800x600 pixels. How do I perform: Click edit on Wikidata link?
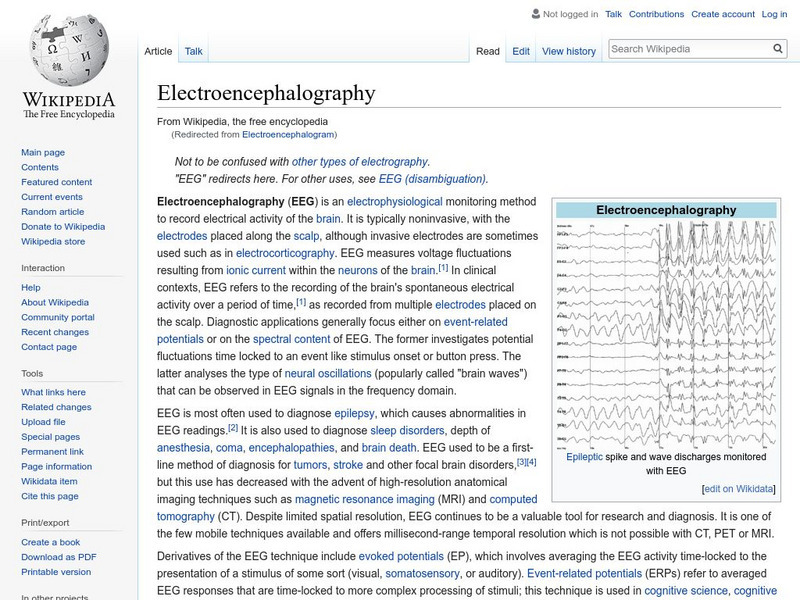coord(738,489)
